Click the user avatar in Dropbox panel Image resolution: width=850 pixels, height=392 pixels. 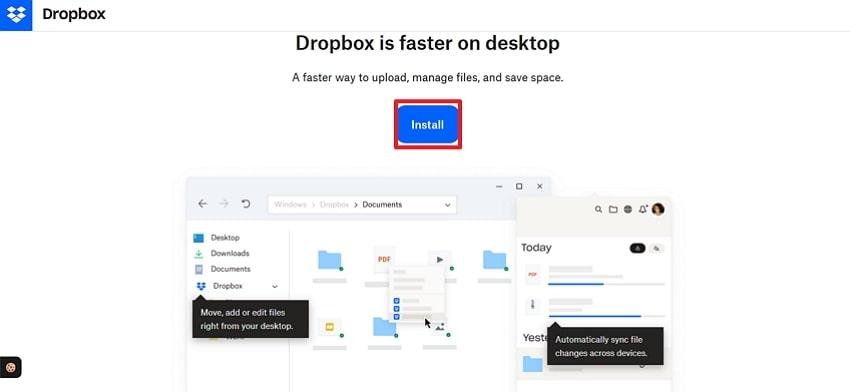pyautogui.click(x=658, y=209)
